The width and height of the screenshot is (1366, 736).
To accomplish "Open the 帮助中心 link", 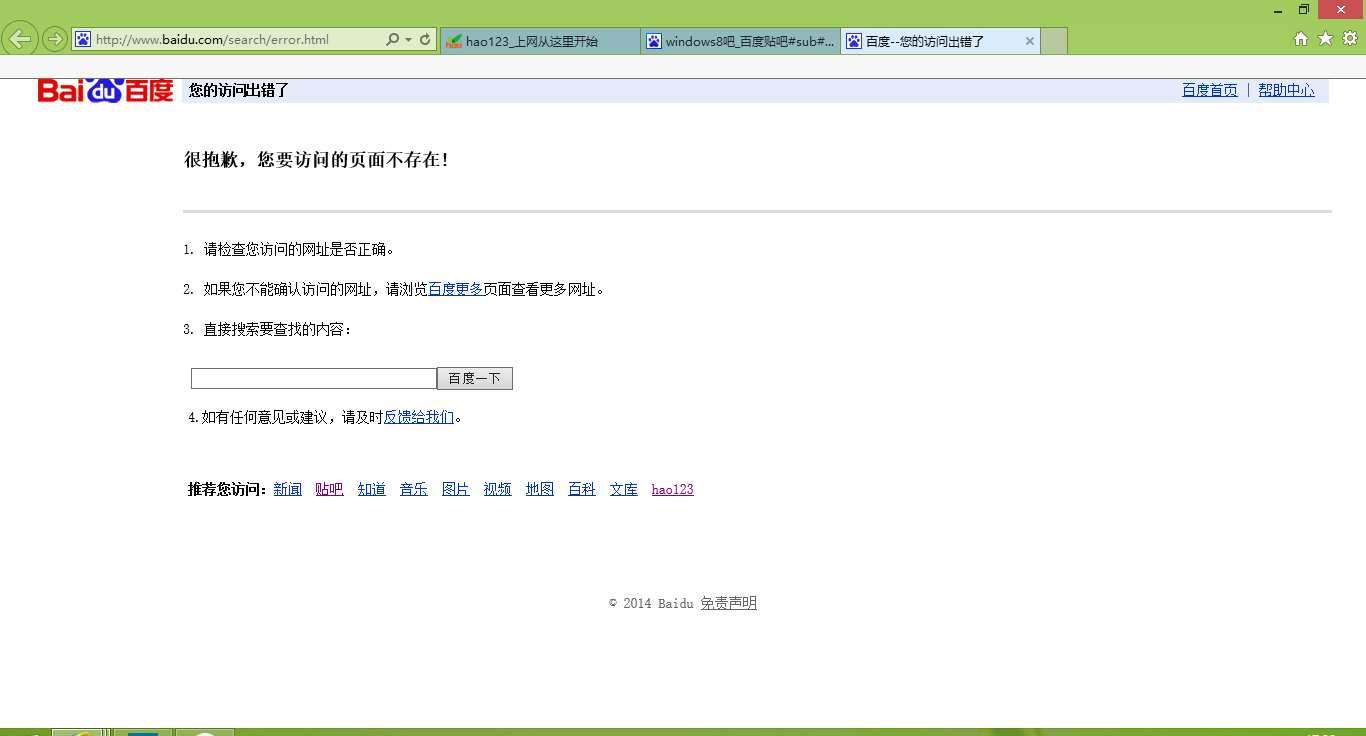I will [1286, 90].
